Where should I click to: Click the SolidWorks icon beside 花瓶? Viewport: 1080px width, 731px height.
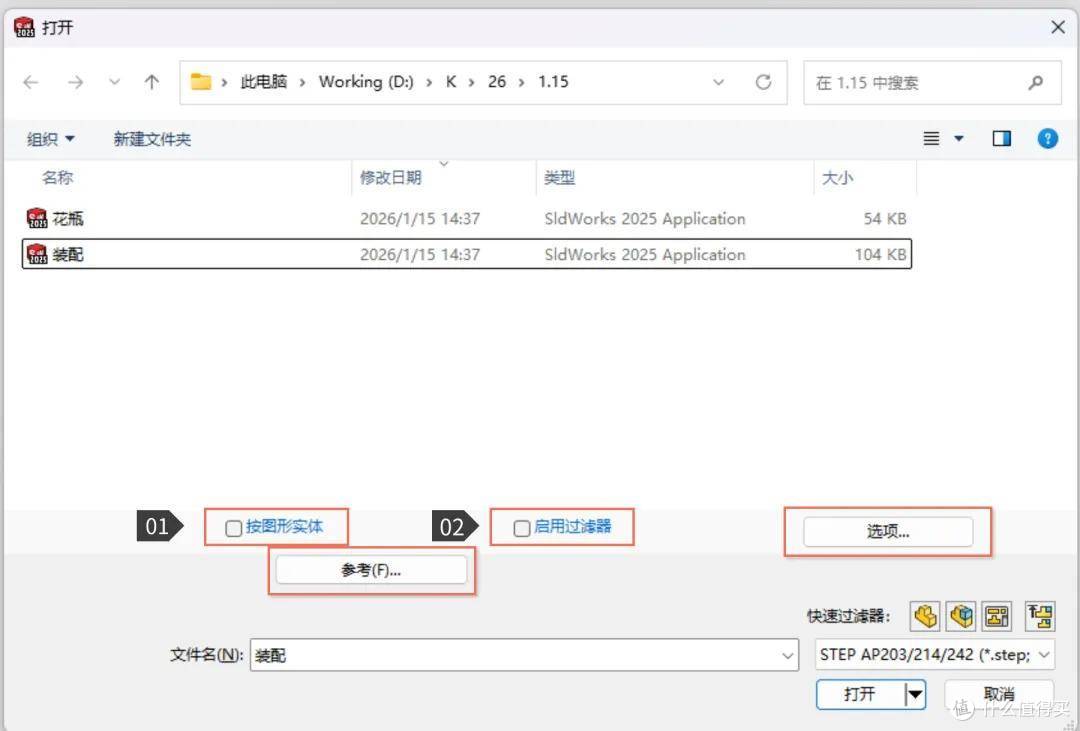click(x=37, y=218)
